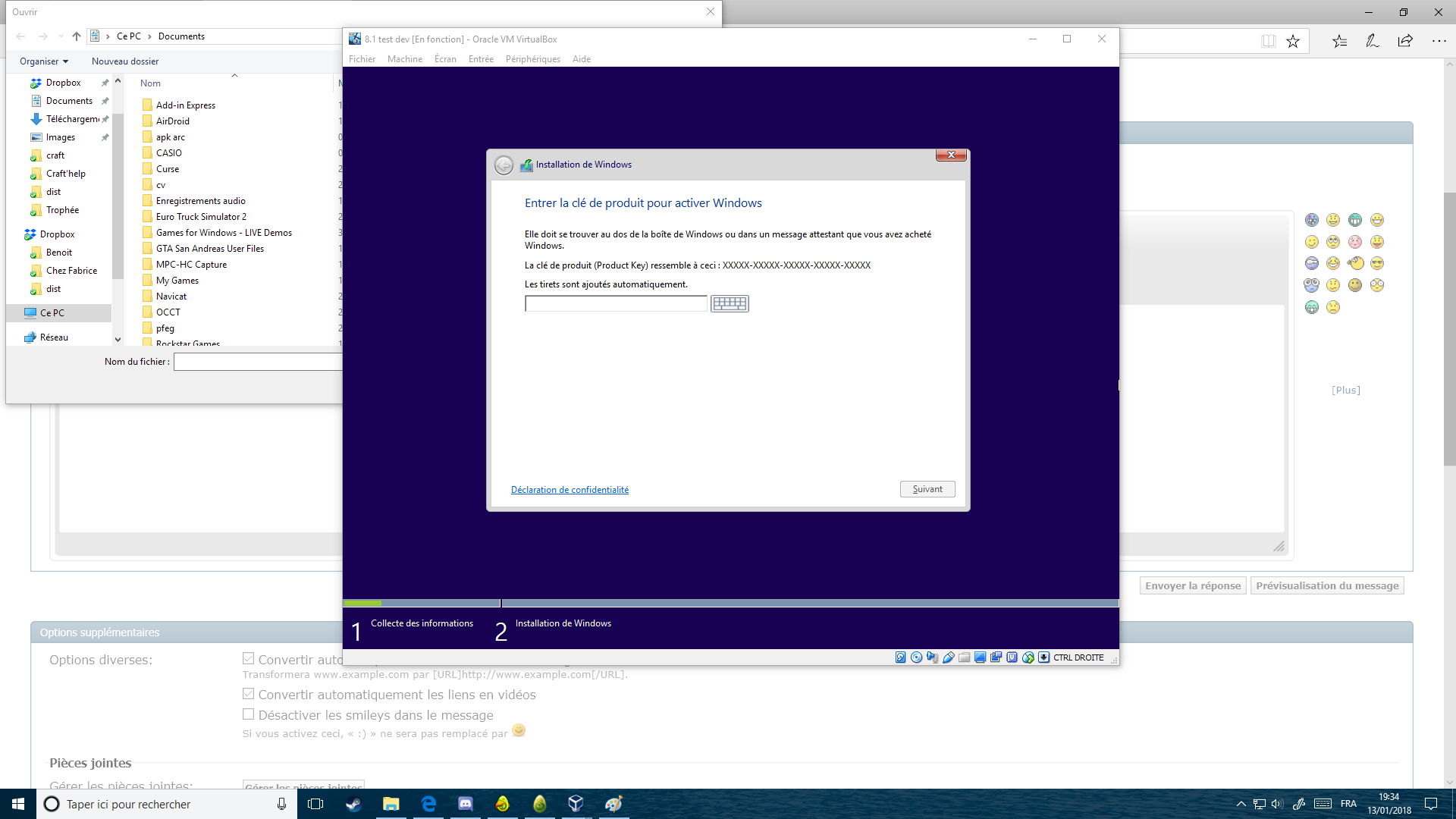
Task: Expand the recent locations arrow in file dialog
Action: pos(61,36)
